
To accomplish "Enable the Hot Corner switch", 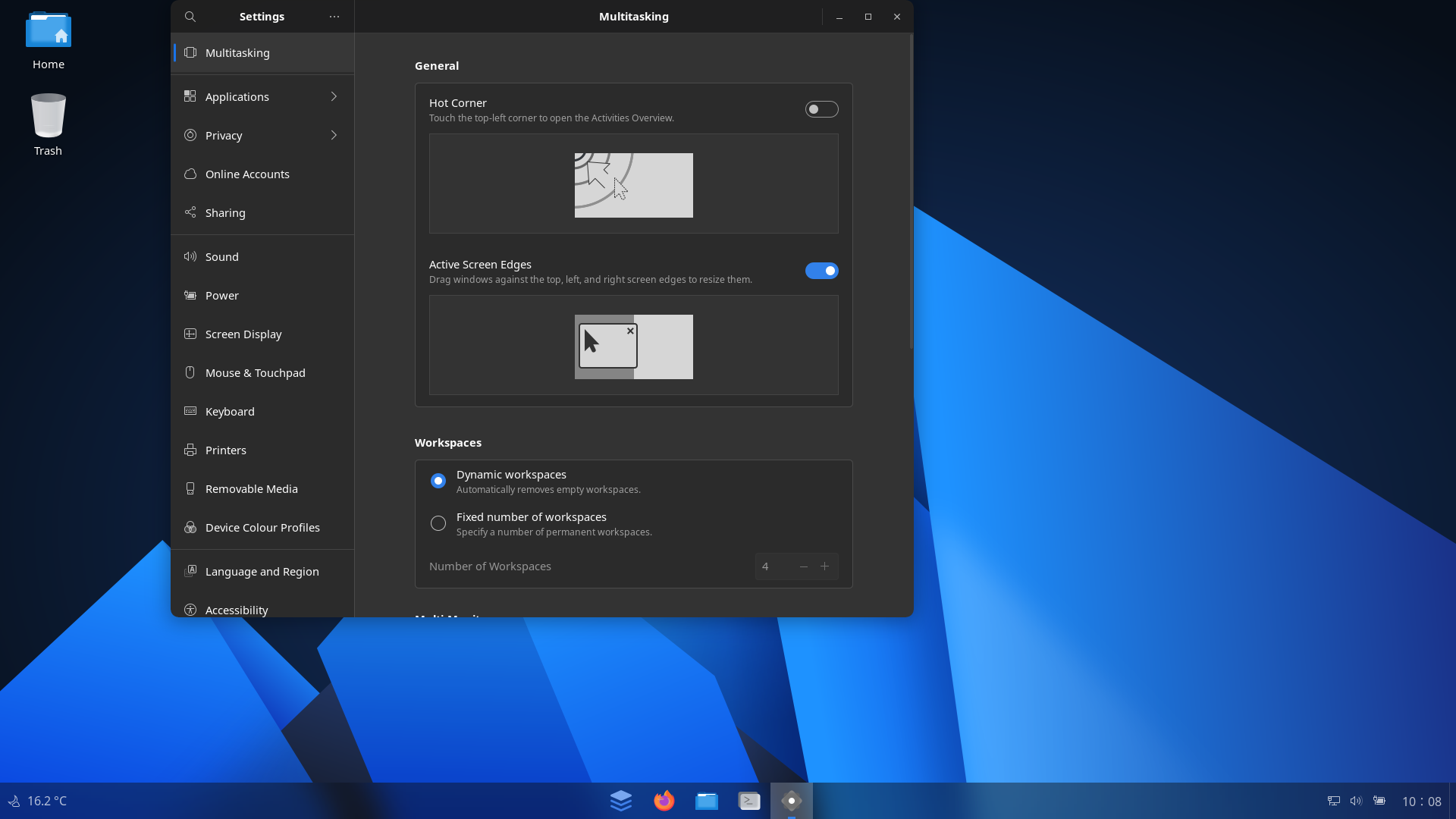I will (821, 110).
